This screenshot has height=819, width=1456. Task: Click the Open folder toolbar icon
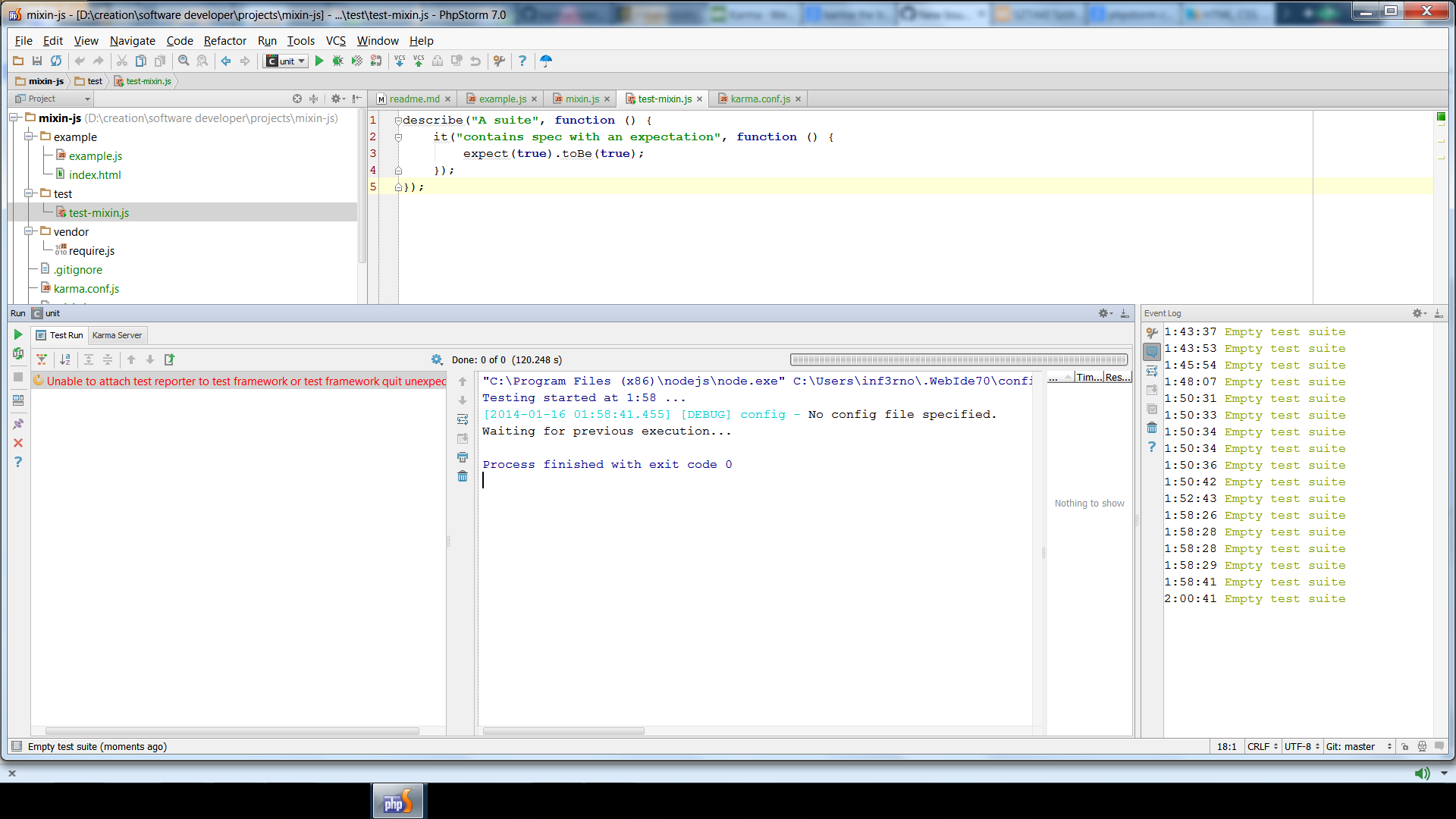[18, 61]
